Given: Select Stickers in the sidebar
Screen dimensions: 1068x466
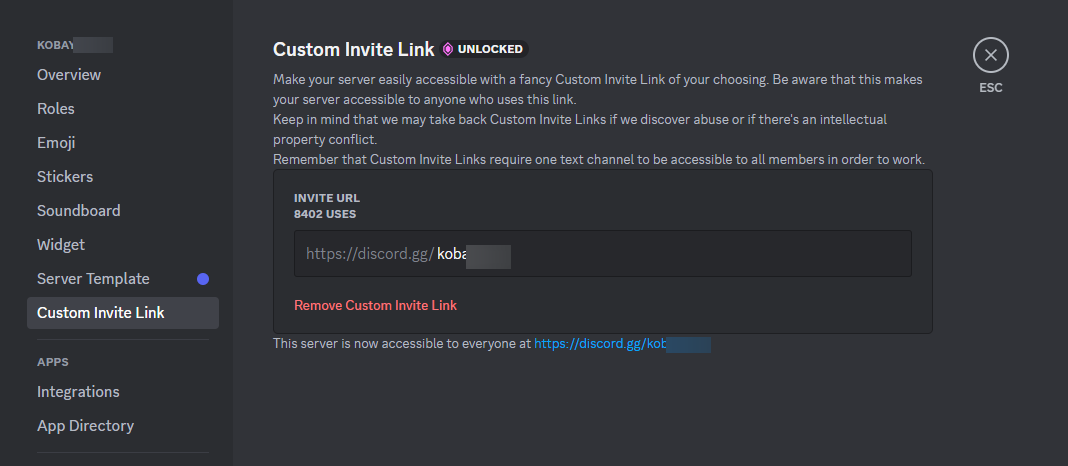Looking at the screenshot, I should click(x=65, y=177).
